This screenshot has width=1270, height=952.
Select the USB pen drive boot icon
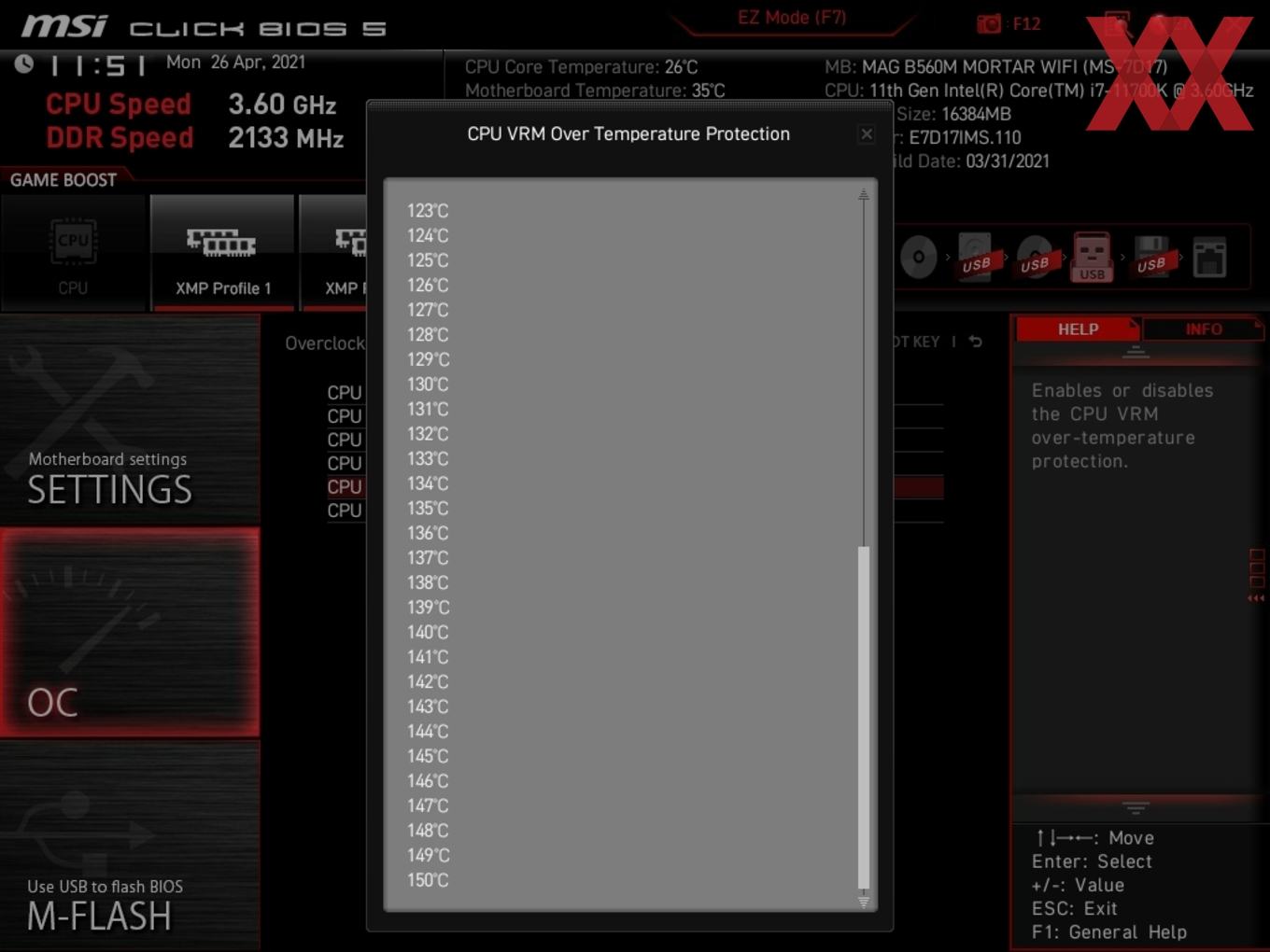coord(1092,257)
